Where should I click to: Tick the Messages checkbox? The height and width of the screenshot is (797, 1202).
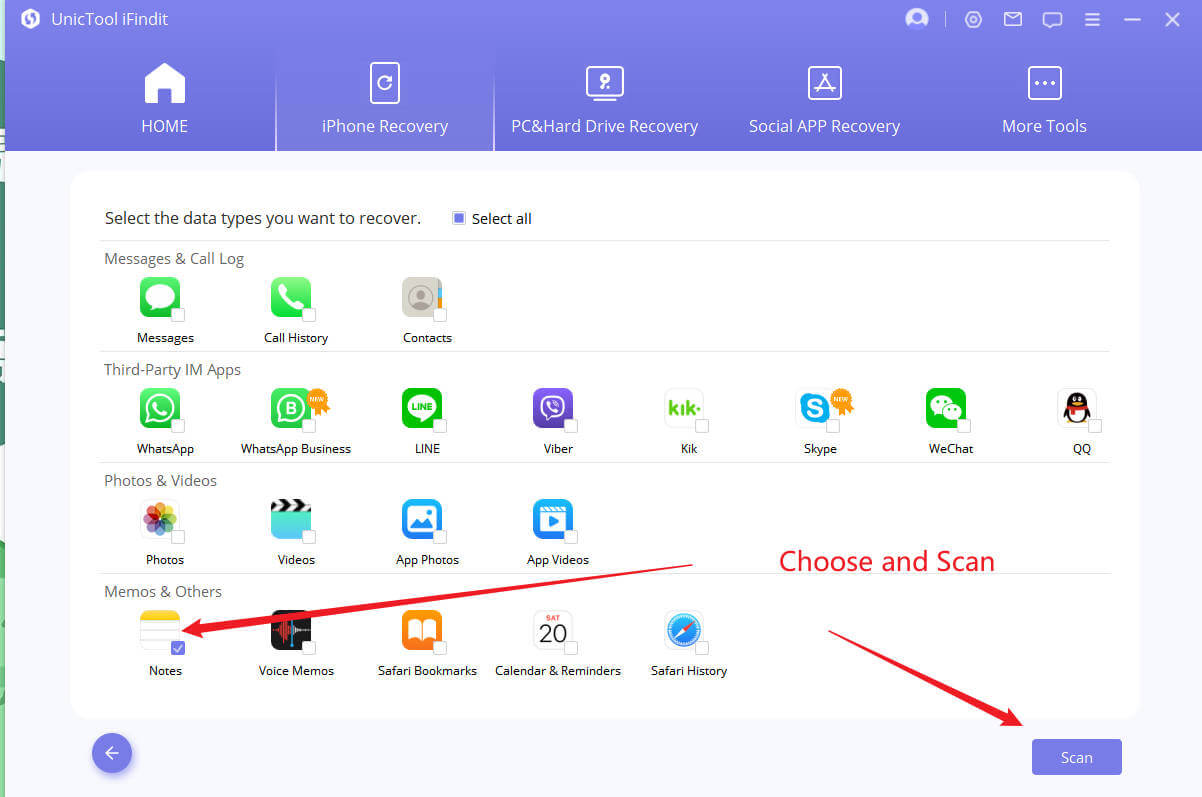tap(178, 315)
